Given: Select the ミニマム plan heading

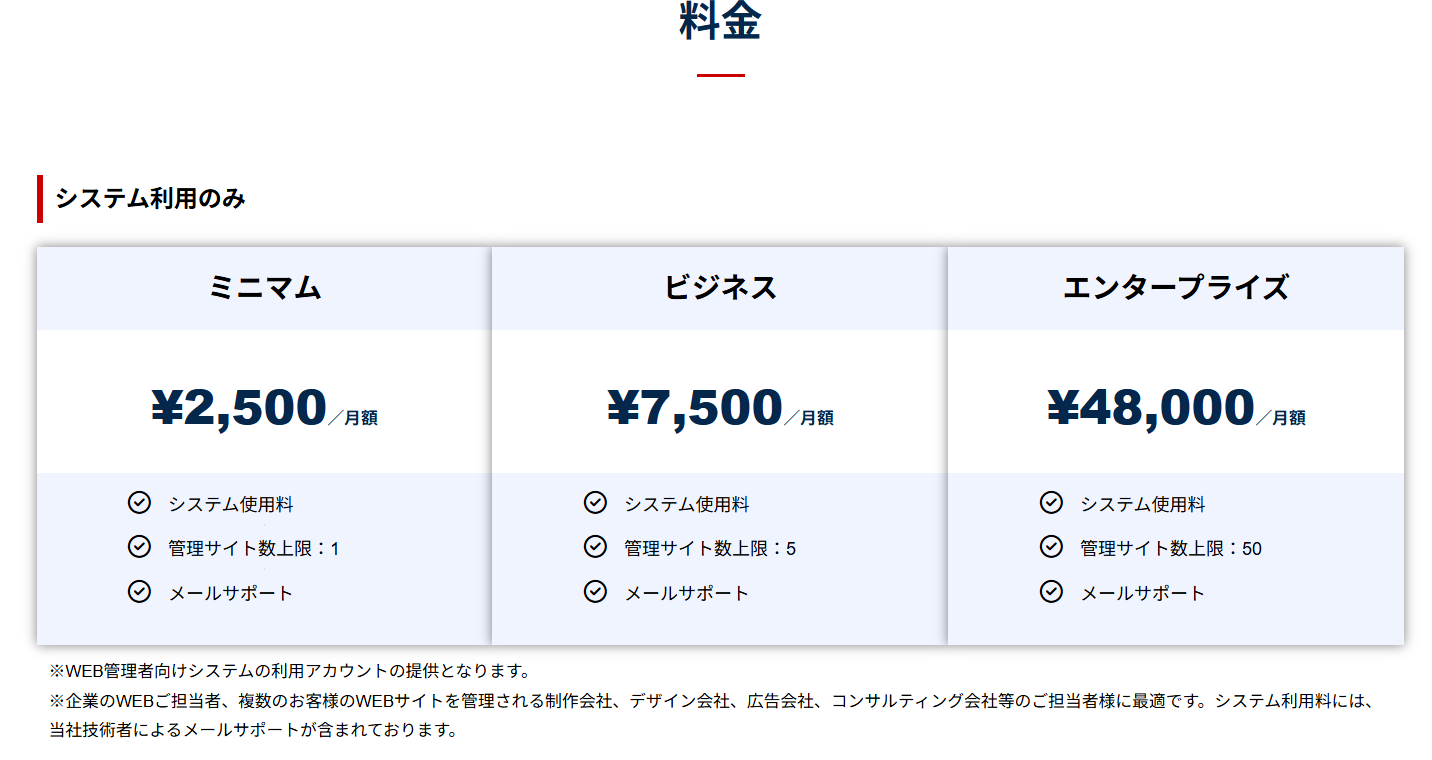Looking at the screenshot, I should click(x=264, y=288).
